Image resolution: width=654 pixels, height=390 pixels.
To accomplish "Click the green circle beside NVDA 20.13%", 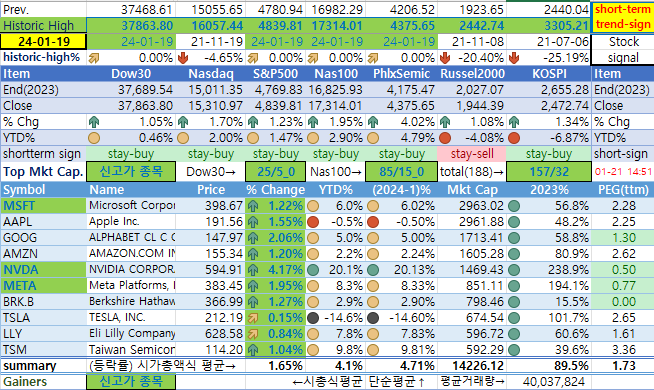I will (373, 270).
